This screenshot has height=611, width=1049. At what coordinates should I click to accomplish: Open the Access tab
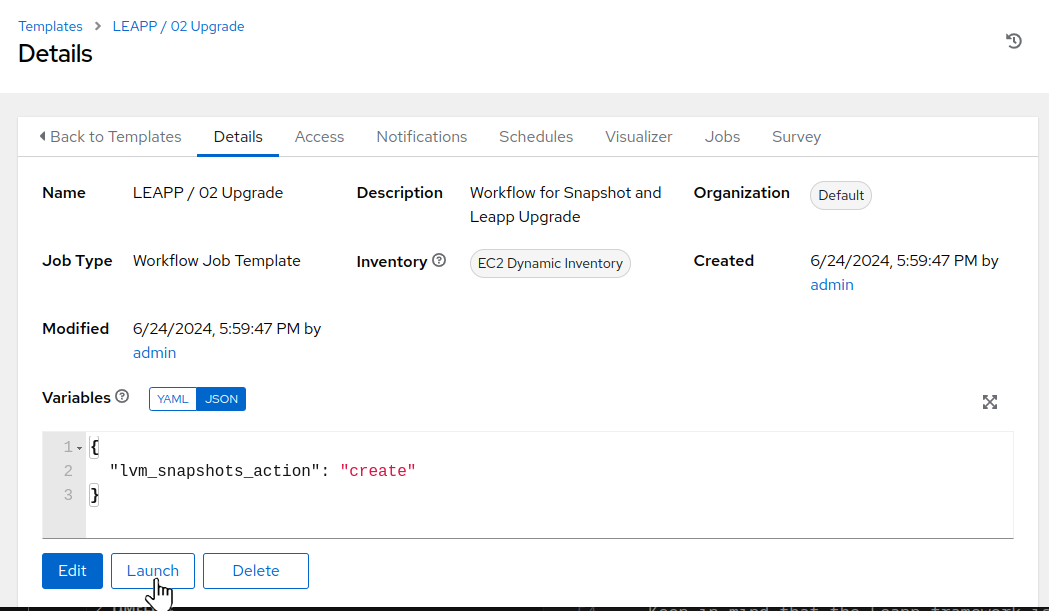319,137
